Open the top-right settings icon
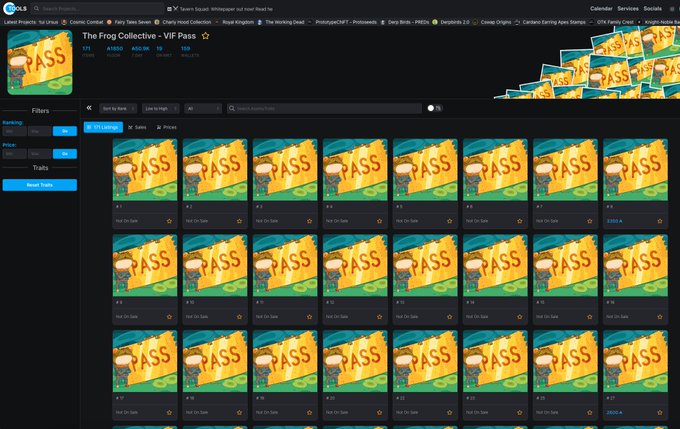Screen dimensions: 680x429 (673, 9)
